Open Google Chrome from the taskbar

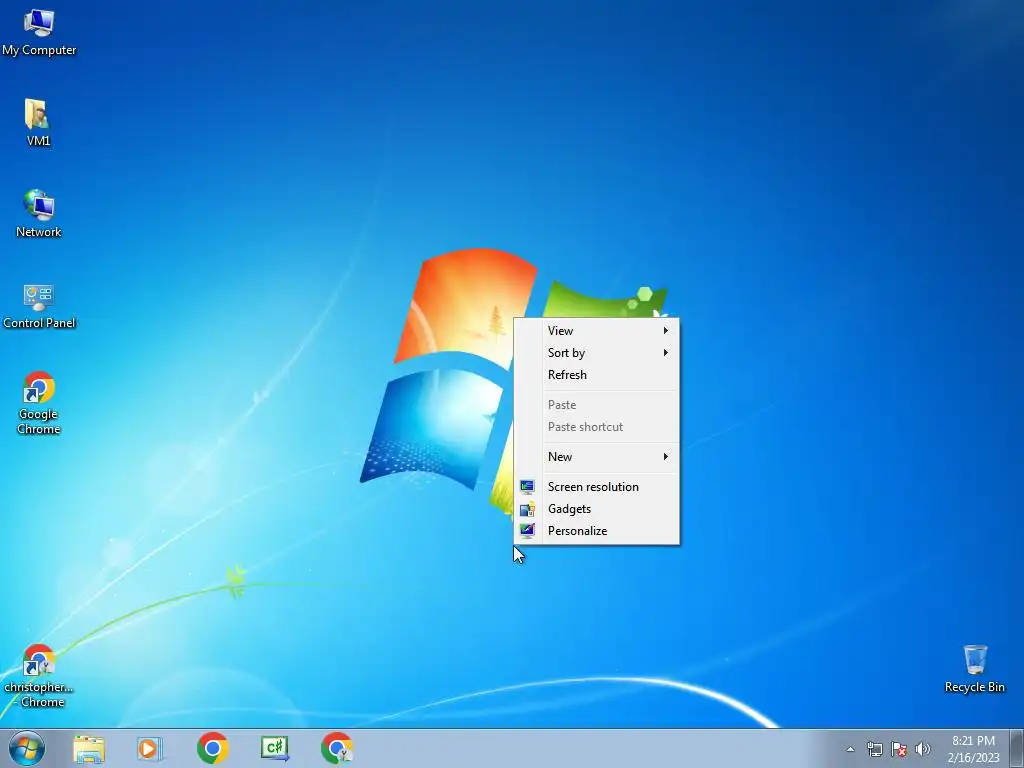click(212, 748)
